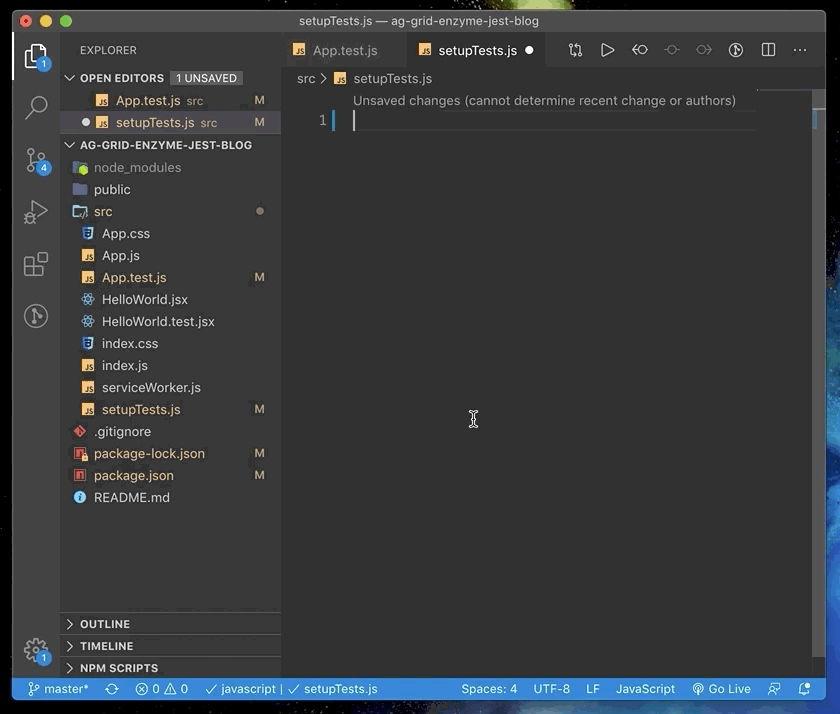Click the Go Live button in the status bar
The height and width of the screenshot is (714, 840).
721,689
